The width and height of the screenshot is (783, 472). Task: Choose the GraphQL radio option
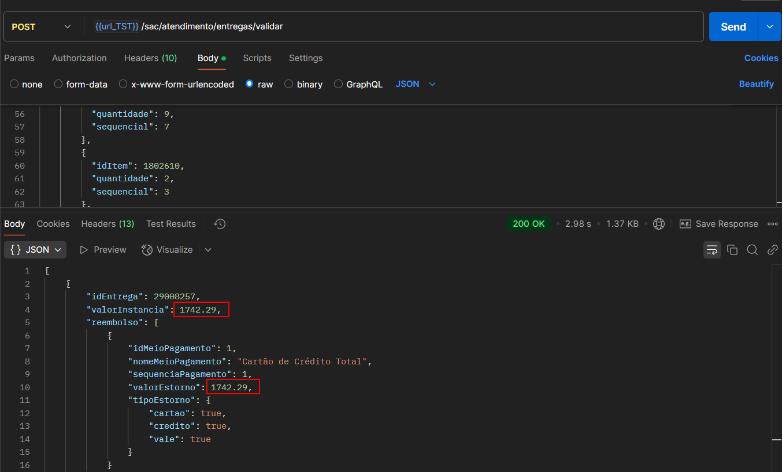pyautogui.click(x=338, y=85)
